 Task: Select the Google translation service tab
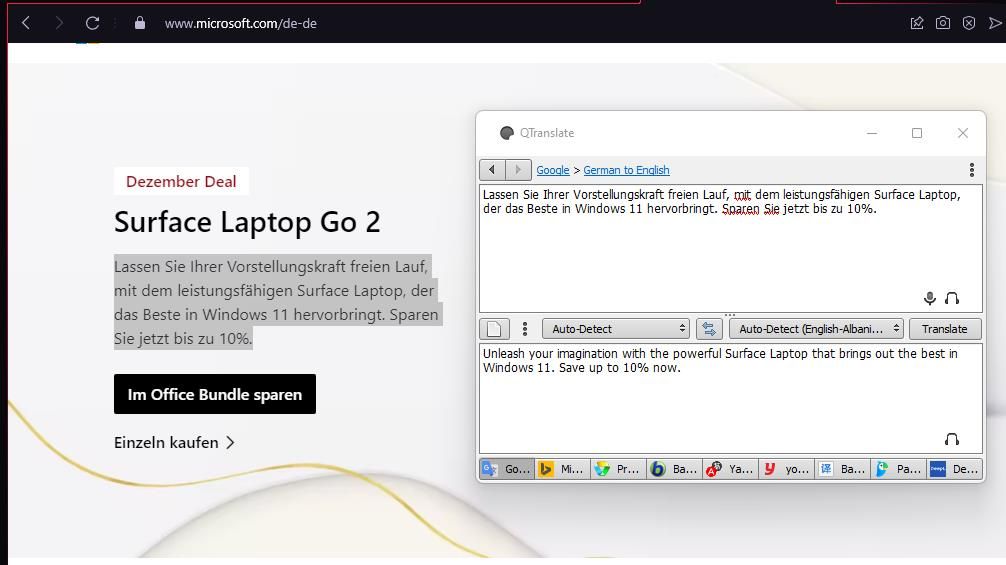[507, 469]
